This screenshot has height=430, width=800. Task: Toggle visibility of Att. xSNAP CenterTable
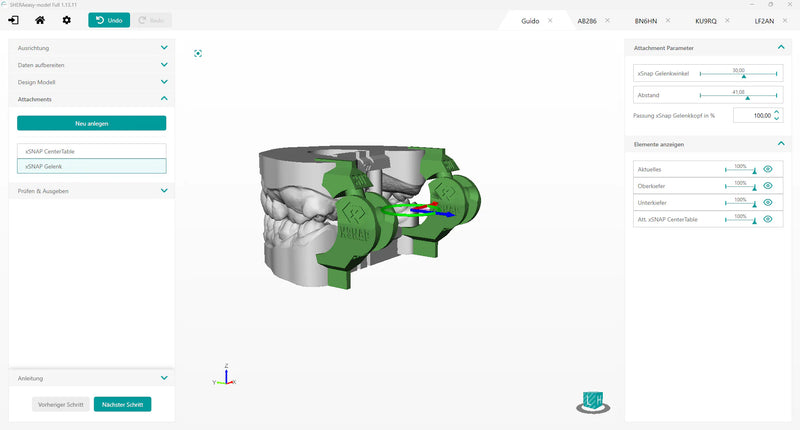[768, 219]
